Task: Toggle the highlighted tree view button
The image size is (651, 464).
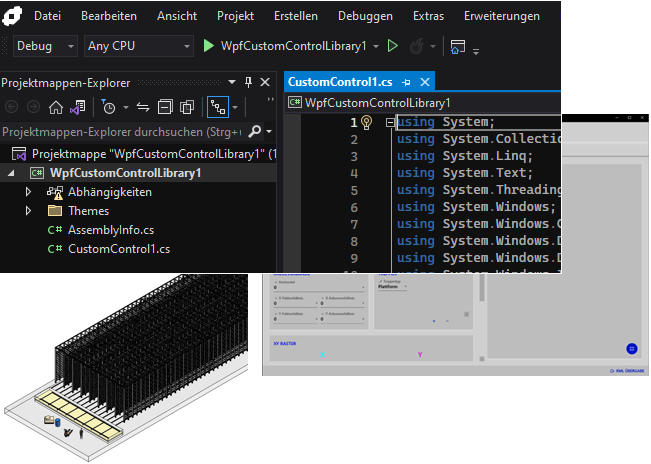Action: pyautogui.click(x=217, y=107)
